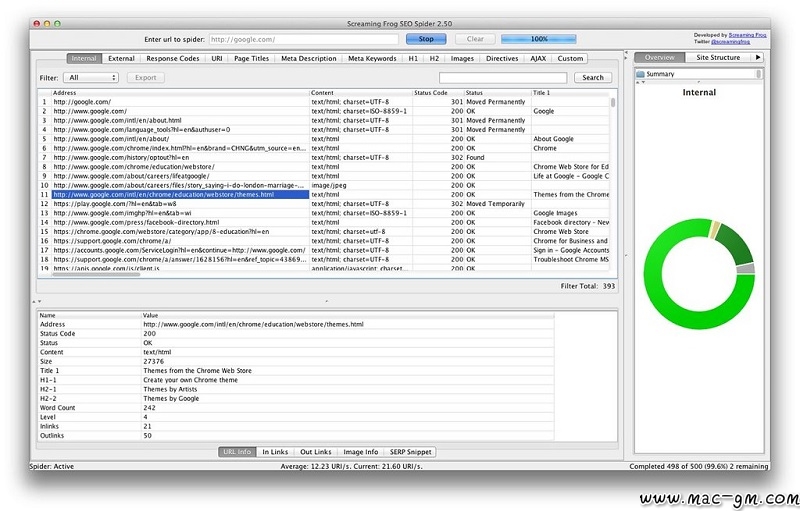Screen dimensions: 800x511
Task: Select the language_tools?hl=en&authuser=0 row
Action: coord(323,130)
